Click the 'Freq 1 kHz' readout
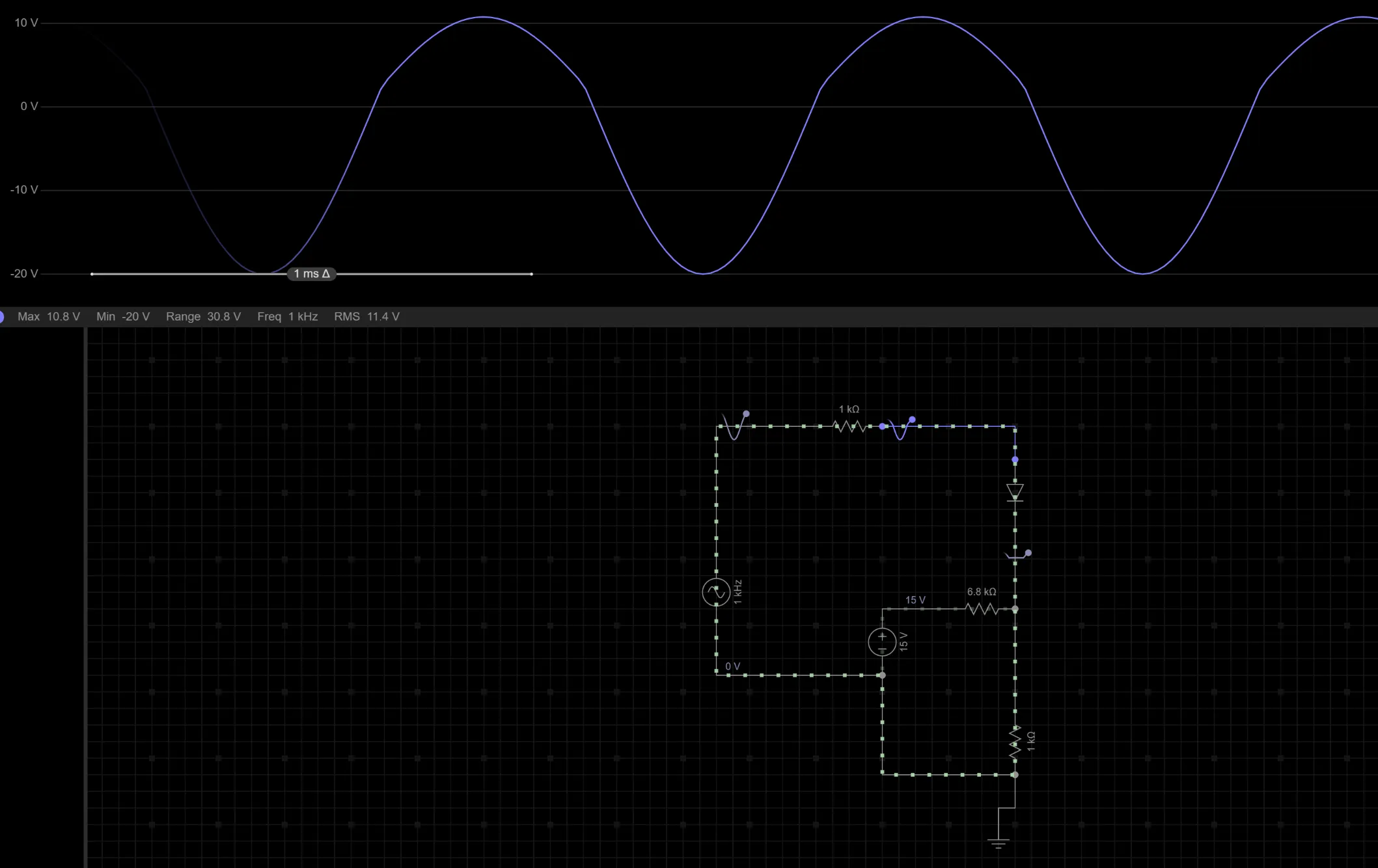 (x=288, y=317)
